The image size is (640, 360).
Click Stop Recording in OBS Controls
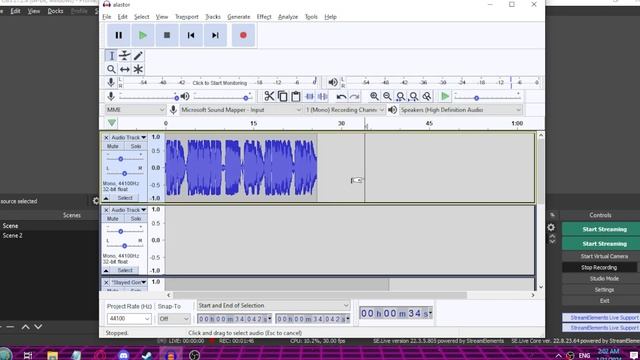(599, 267)
